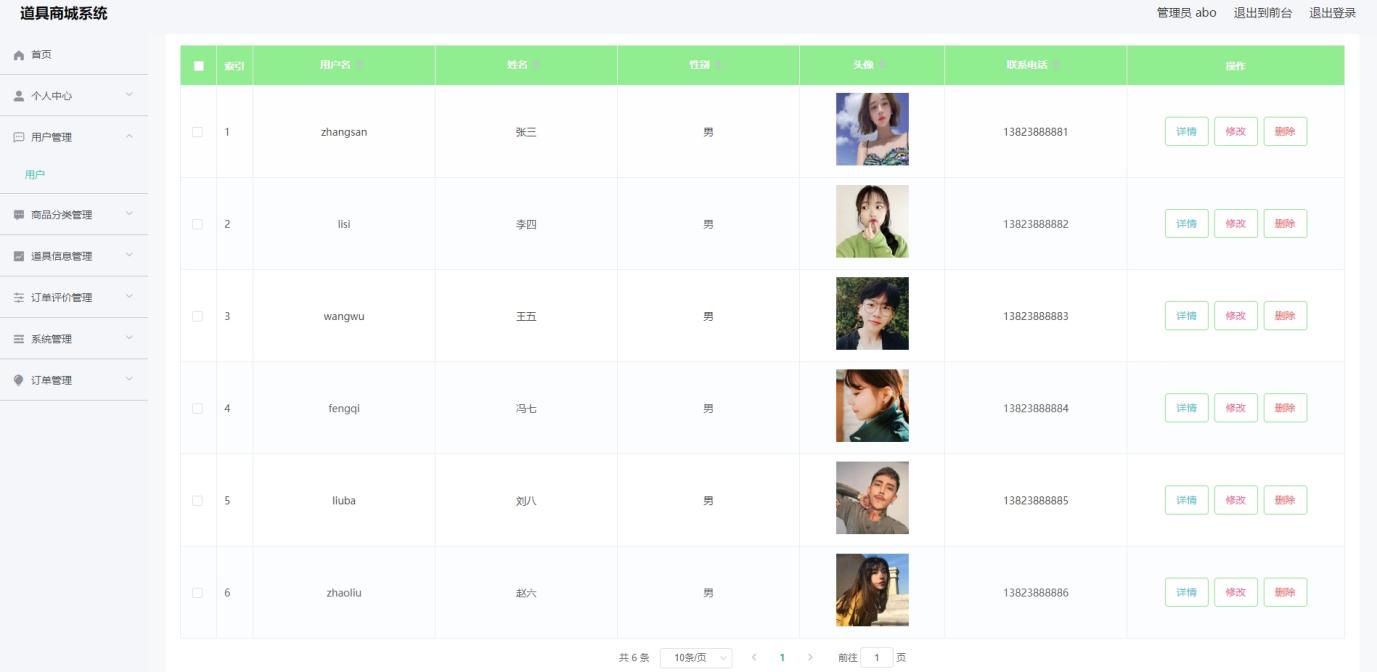Open the 10条/页 page size dropdown
Viewport: 1377px width, 672px height.
click(696, 658)
